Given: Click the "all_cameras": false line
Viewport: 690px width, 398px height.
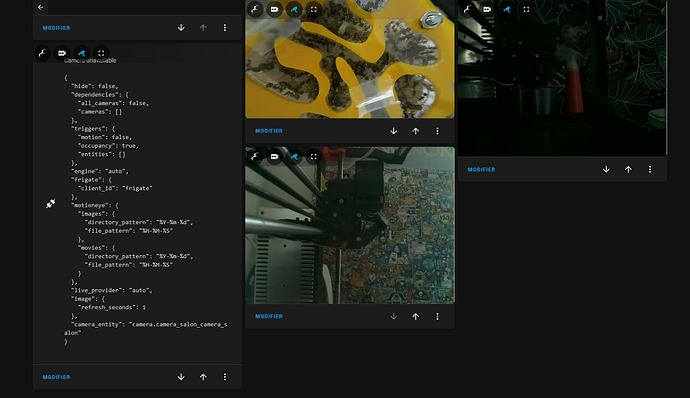Looking at the screenshot, I should [114, 103].
